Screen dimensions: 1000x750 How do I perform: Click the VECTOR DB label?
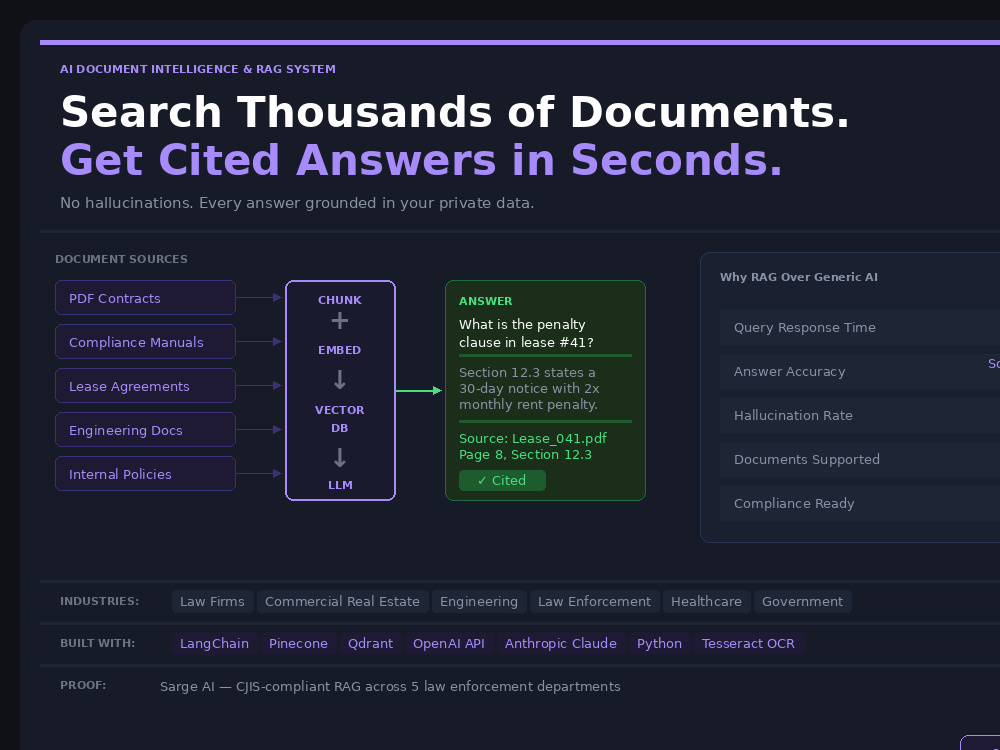pos(340,419)
